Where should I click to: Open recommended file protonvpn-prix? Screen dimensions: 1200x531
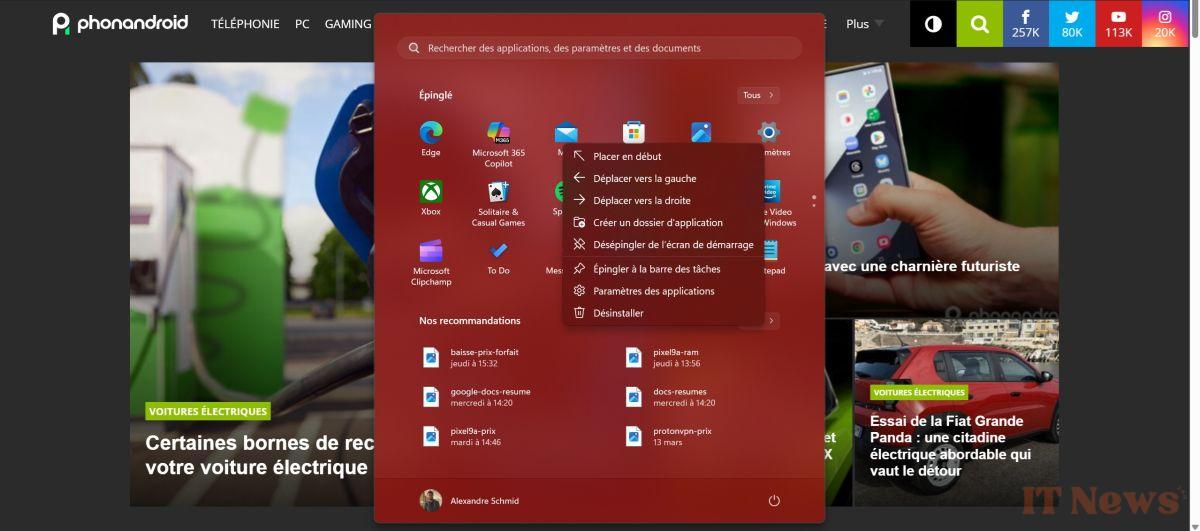coord(670,436)
